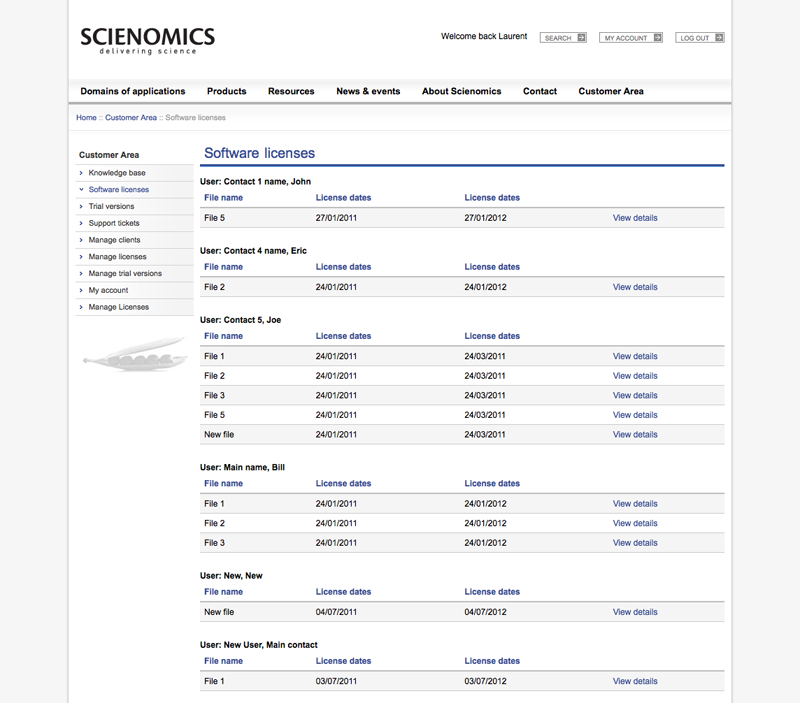Click second License dates header under Main name, Bill
The image size is (800, 703).
(492, 484)
